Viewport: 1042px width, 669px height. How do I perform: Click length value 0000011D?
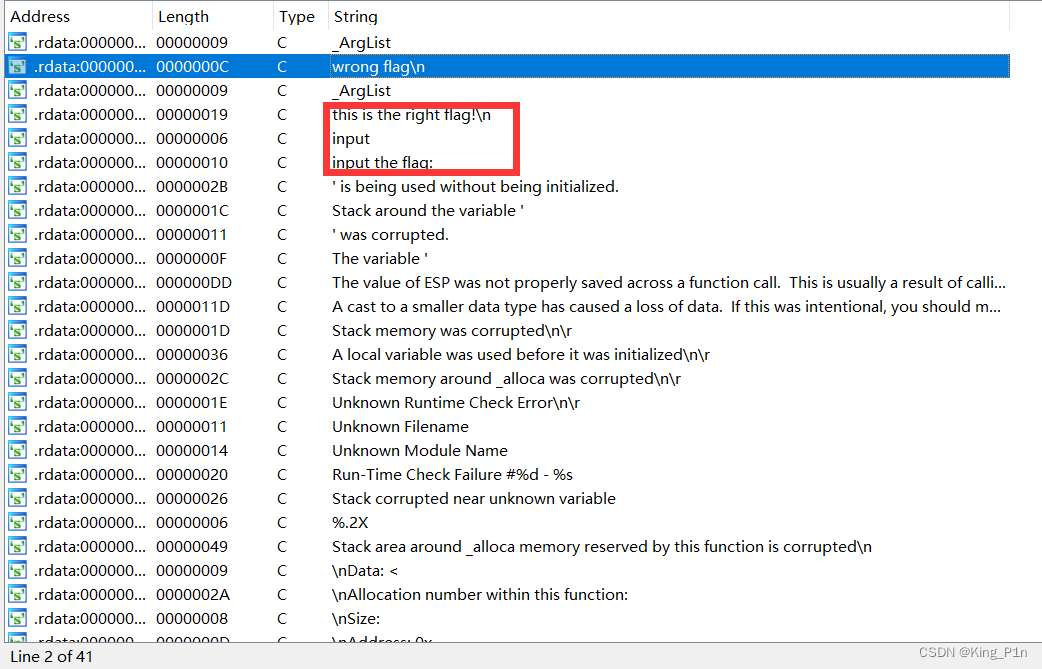point(193,307)
